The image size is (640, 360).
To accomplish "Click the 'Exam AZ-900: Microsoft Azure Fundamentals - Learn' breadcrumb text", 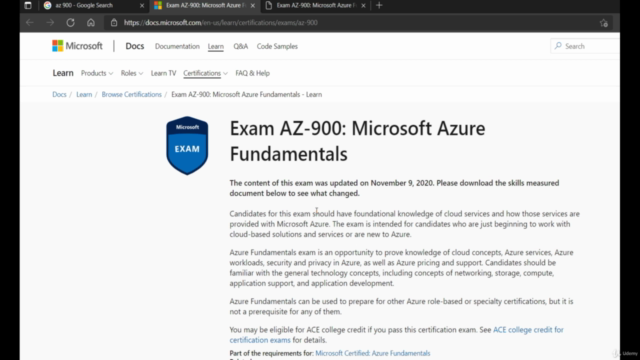I will tap(247, 94).
